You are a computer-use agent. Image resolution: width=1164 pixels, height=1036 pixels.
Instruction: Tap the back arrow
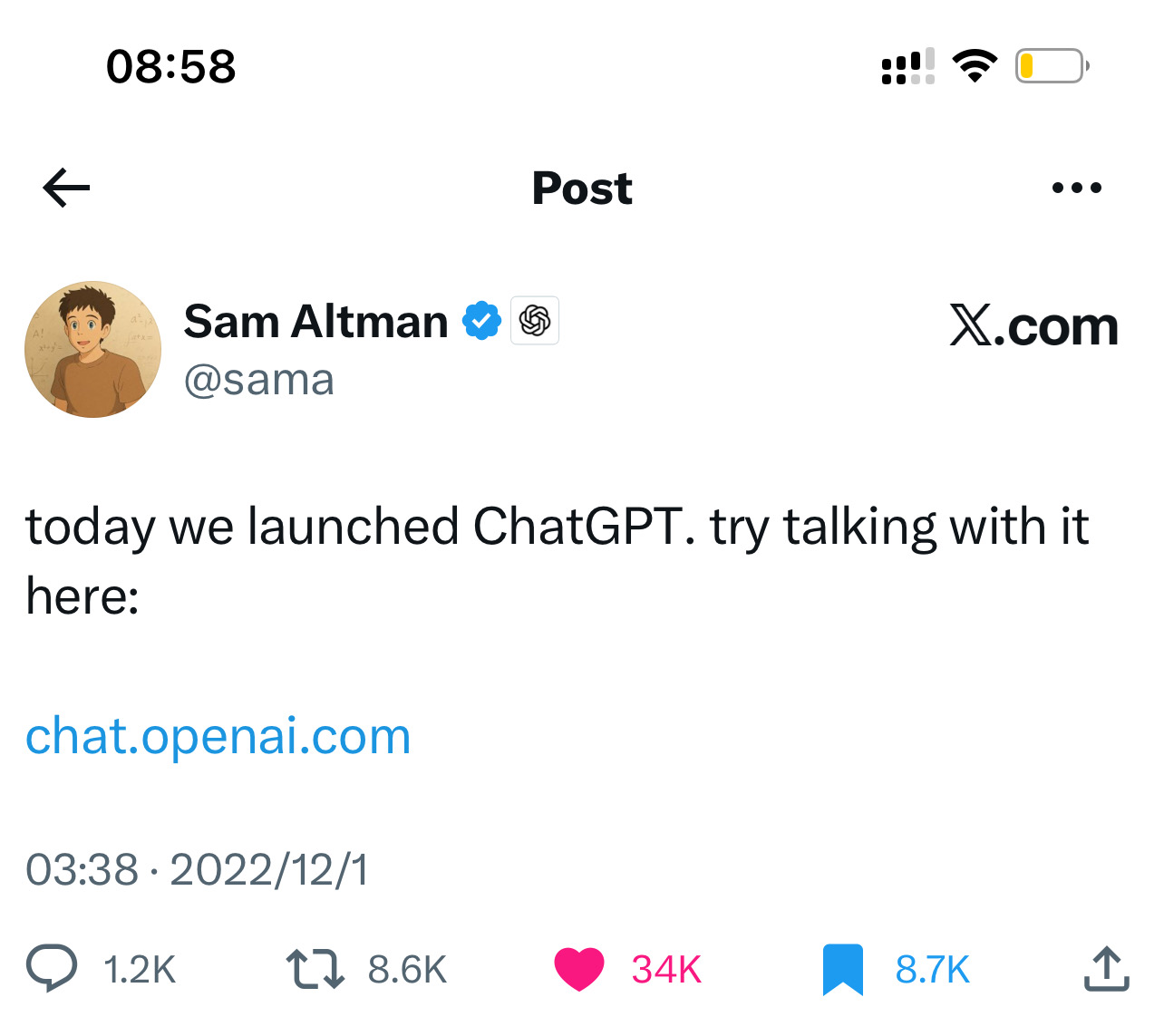[x=66, y=188]
